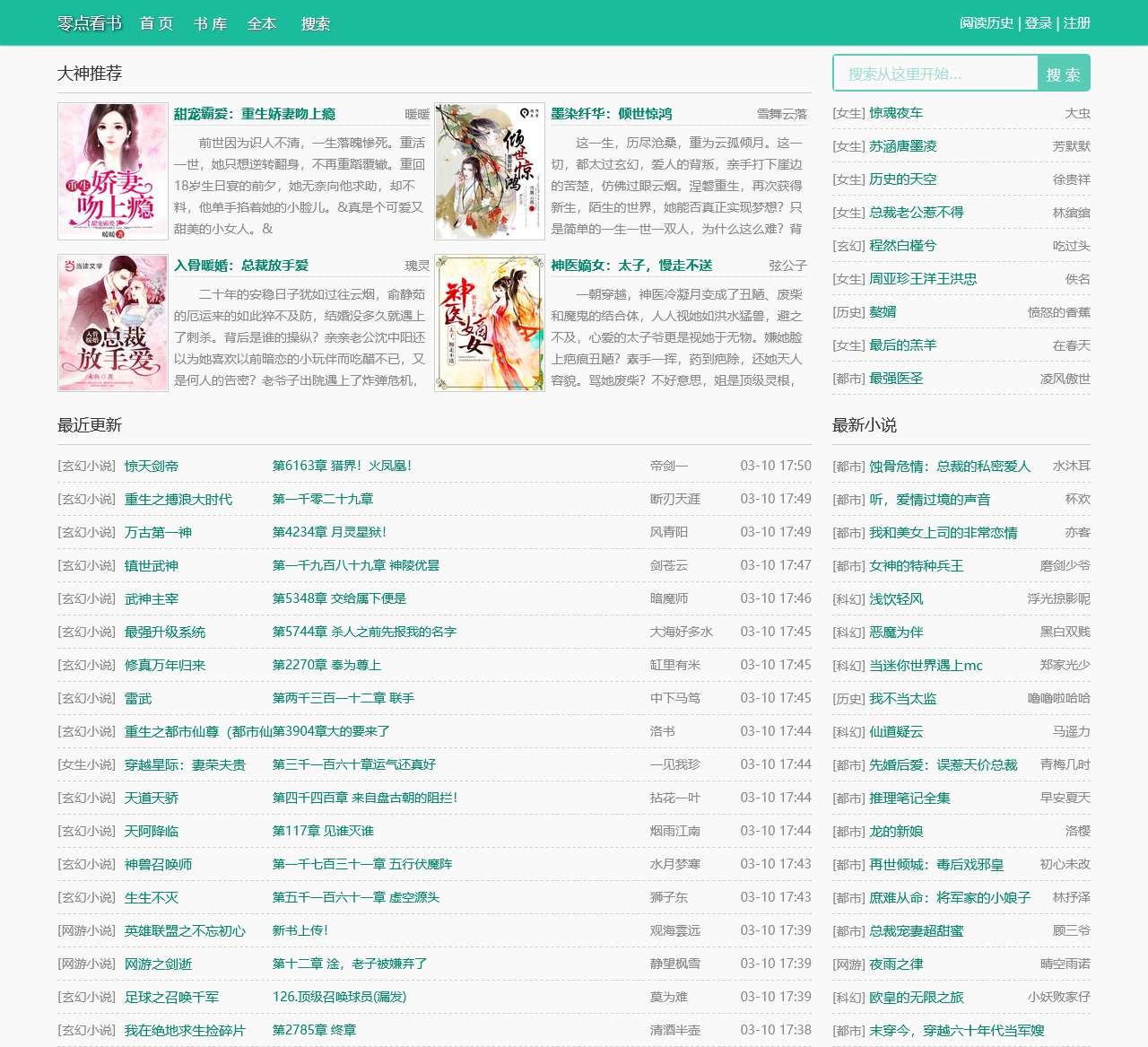Viewport: 1148px width, 1047px height.
Task: Focus the 搜索从这里开始 search field
Action: (x=935, y=74)
